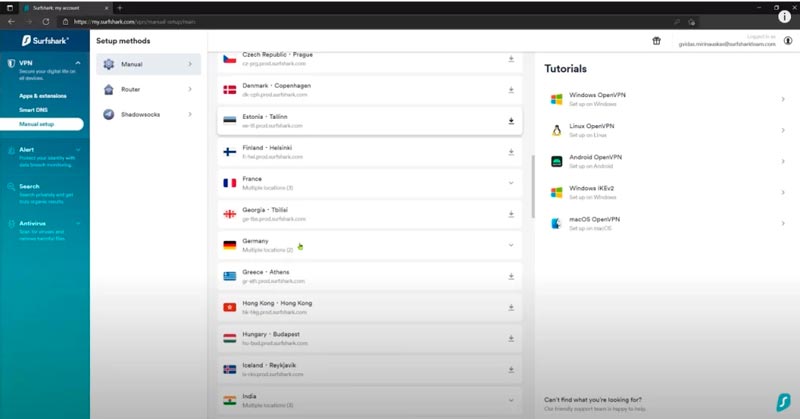
Task: Download the Hong Kong config
Action: [511, 308]
